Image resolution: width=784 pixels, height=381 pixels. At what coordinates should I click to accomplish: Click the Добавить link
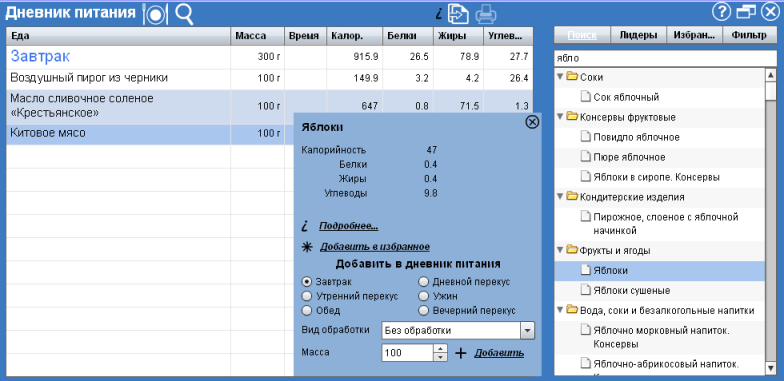click(499, 354)
